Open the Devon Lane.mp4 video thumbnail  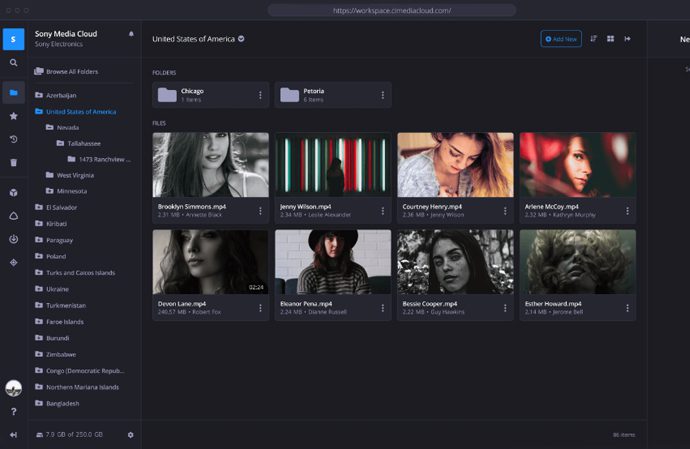coord(210,262)
